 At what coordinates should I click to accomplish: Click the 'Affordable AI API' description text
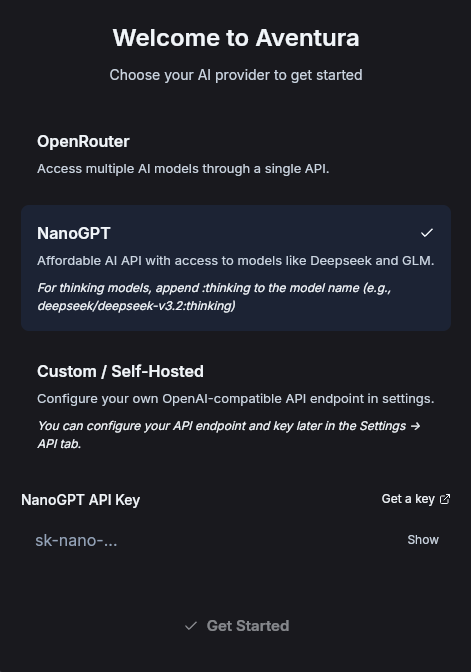(x=236, y=261)
